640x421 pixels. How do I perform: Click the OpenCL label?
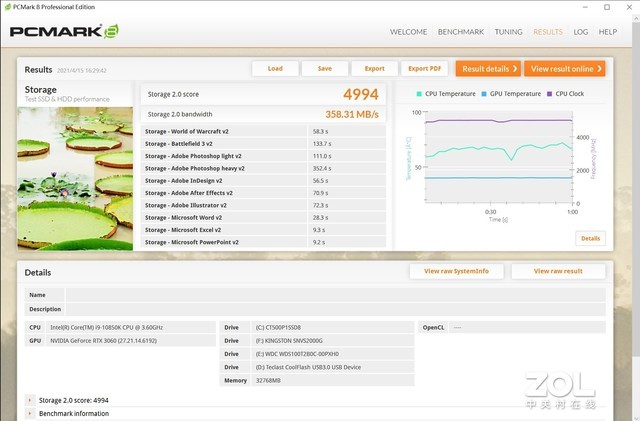(x=433, y=327)
